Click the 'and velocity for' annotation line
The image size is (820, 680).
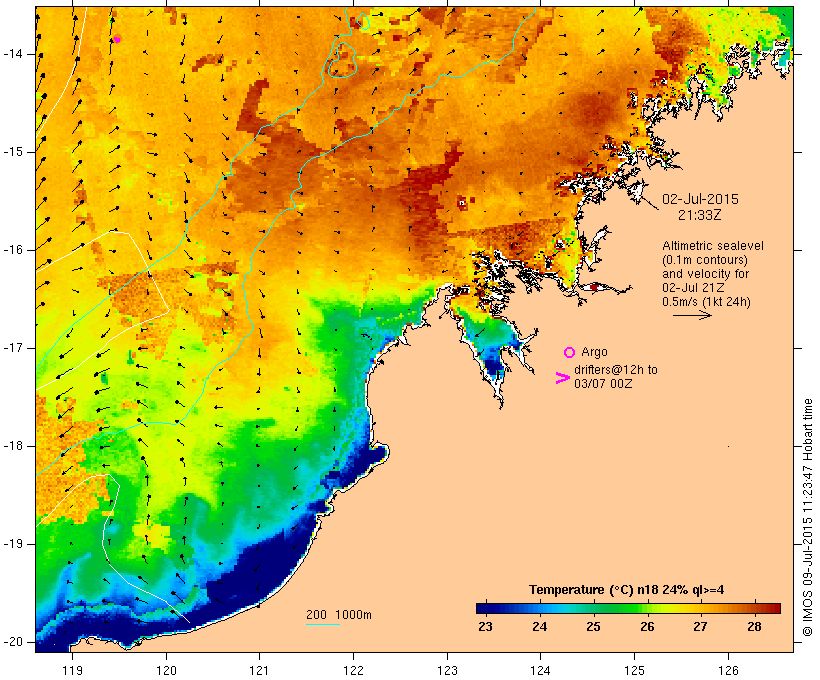point(705,274)
